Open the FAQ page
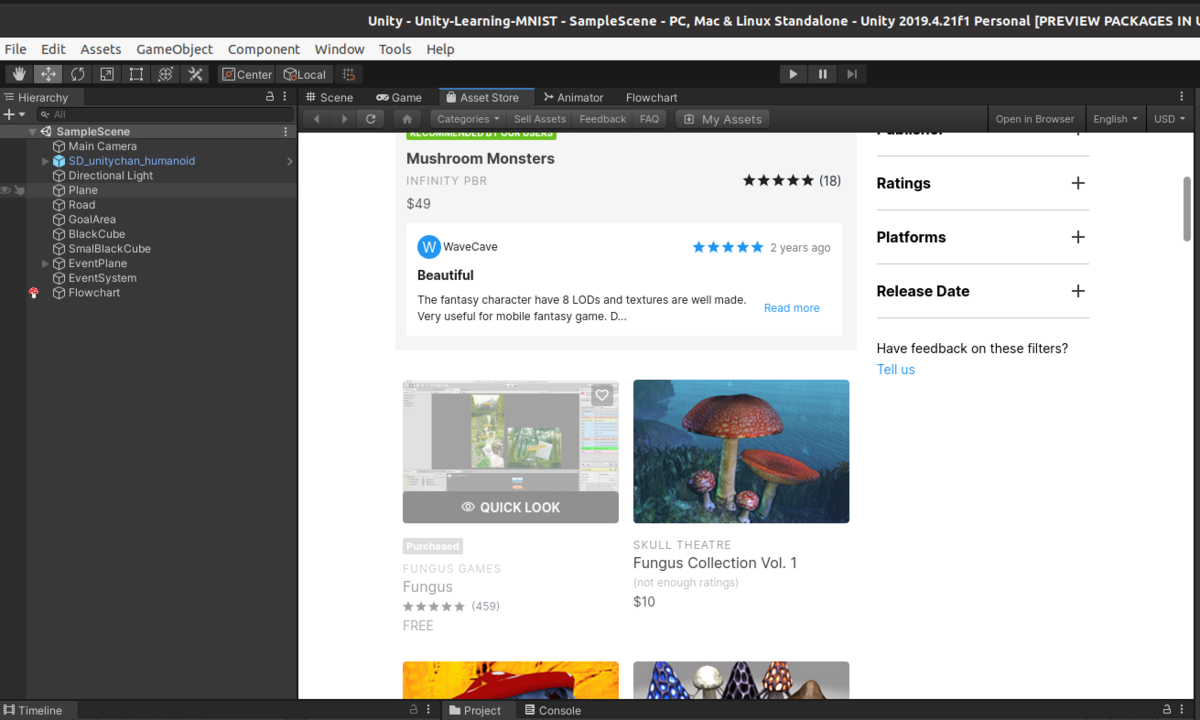The image size is (1200, 720). [x=649, y=119]
